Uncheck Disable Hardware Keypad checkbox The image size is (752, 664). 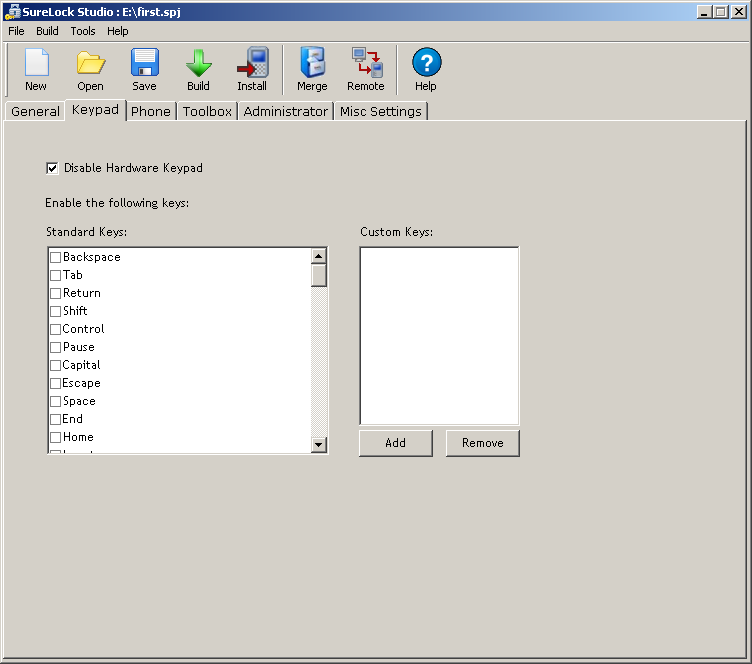(x=52, y=168)
